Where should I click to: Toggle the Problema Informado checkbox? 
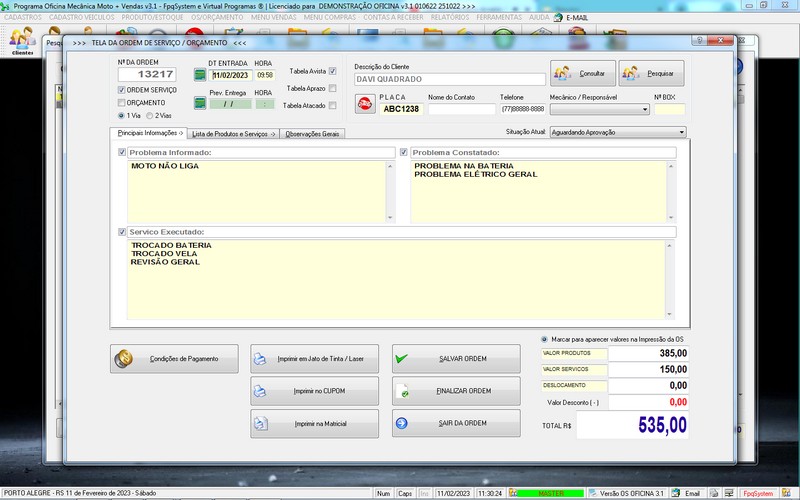122,152
